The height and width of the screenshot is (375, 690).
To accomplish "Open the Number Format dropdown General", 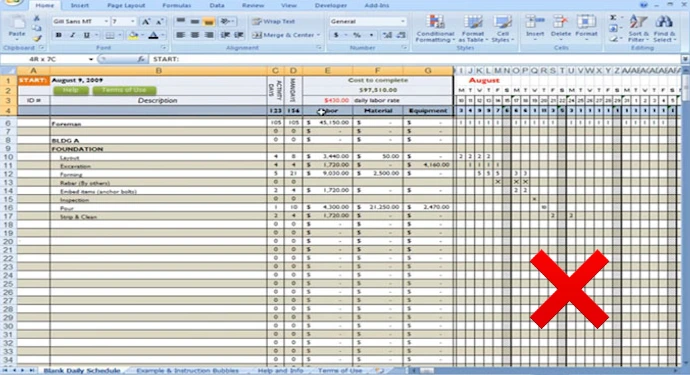I will coord(403,22).
